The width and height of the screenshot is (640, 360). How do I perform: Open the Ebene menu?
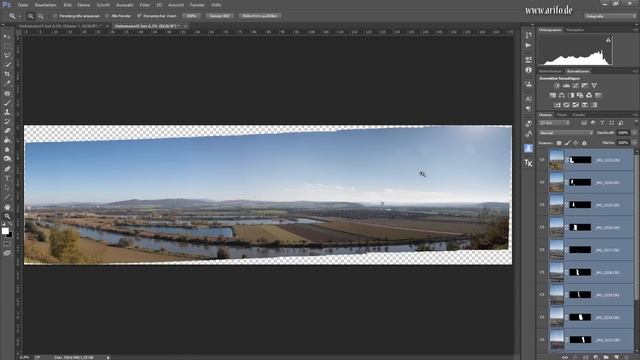click(x=83, y=5)
